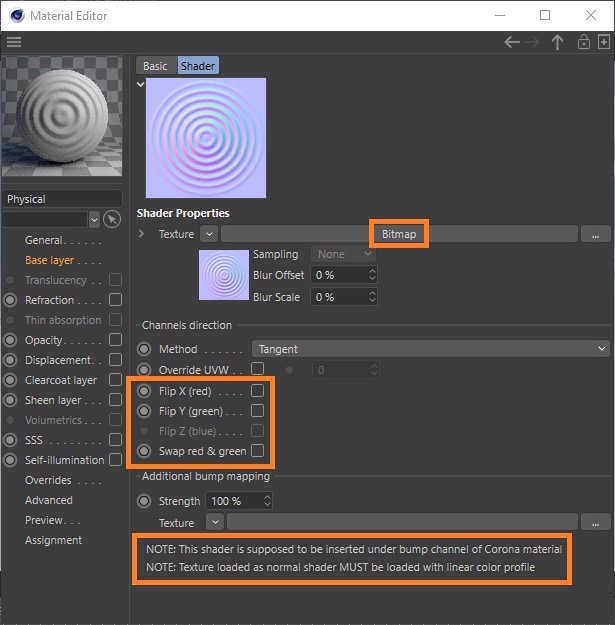Open the dropdown next to shader Texture label

point(209,234)
